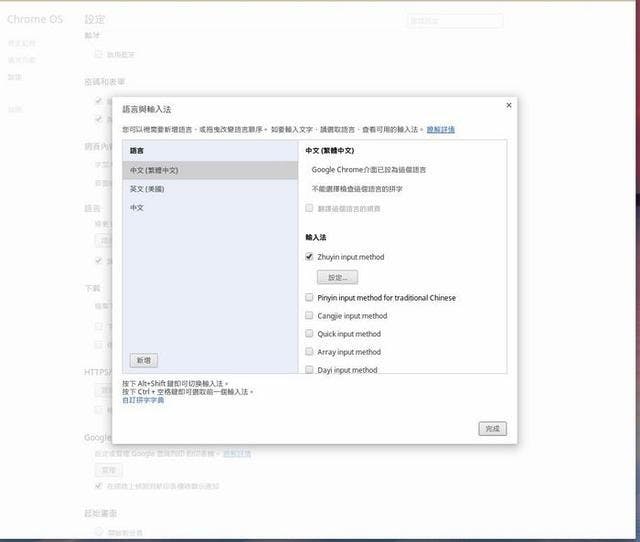Close the 語言與輸入法 dialog with the X
The width and height of the screenshot is (640, 542).
509,105
